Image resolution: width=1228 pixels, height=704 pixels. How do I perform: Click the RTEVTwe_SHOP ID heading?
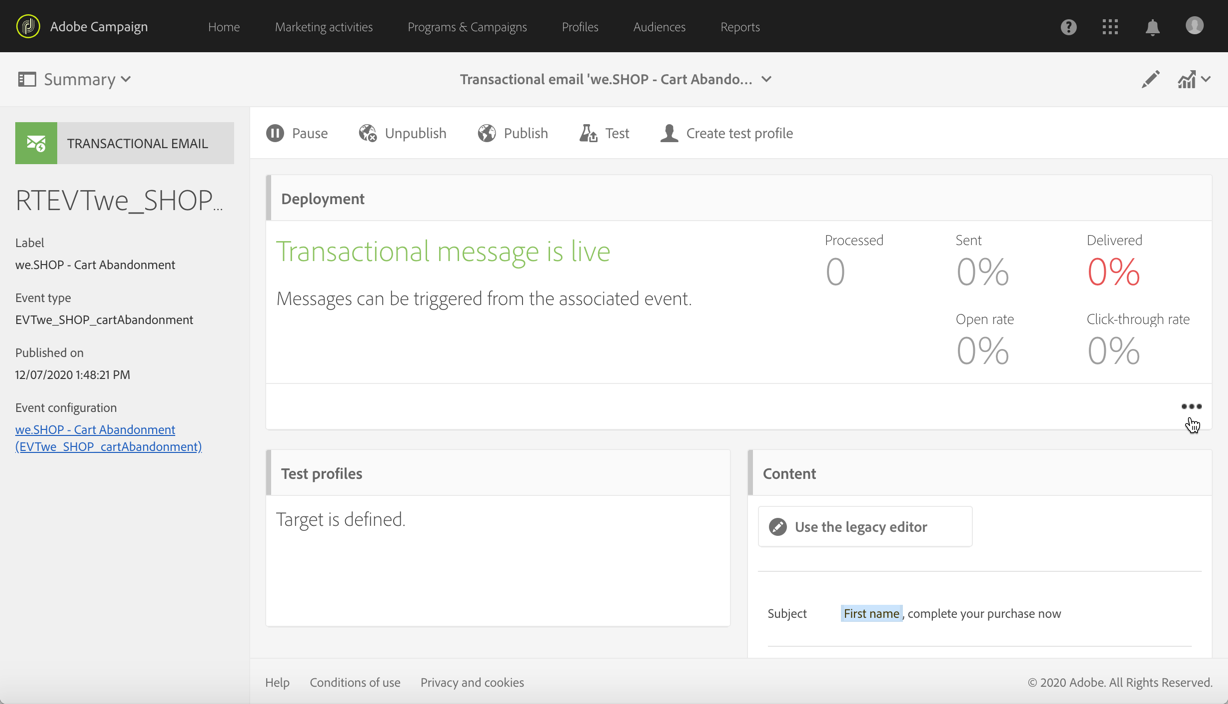point(119,200)
